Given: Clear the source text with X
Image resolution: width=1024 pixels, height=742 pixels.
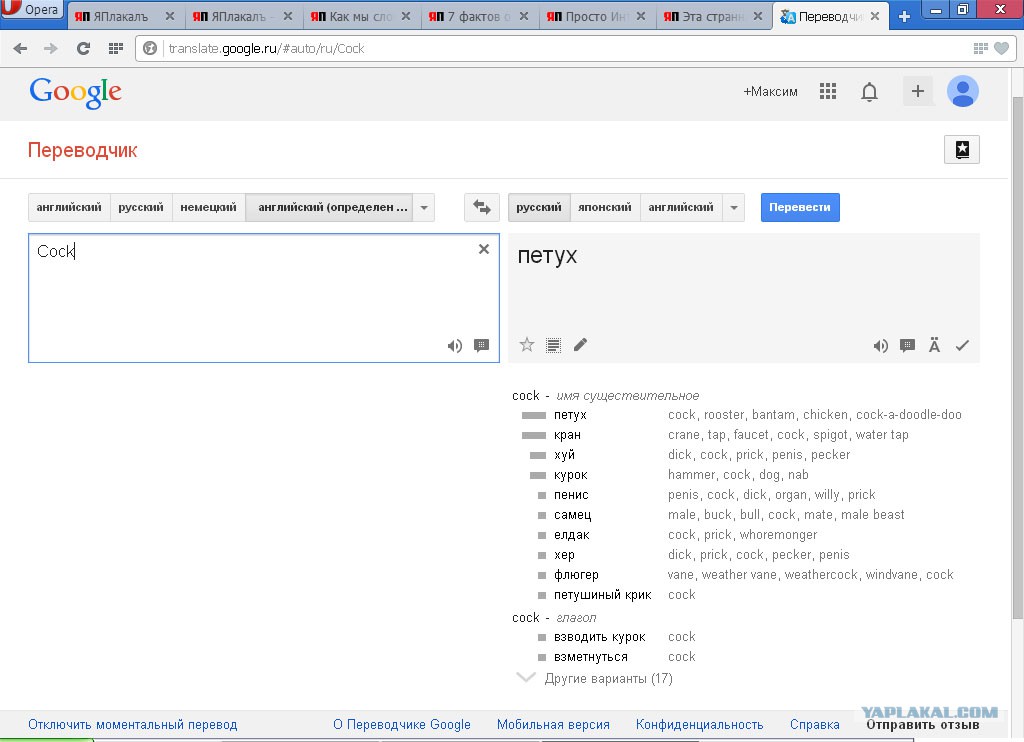Looking at the screenshot, I should [484, 249].
